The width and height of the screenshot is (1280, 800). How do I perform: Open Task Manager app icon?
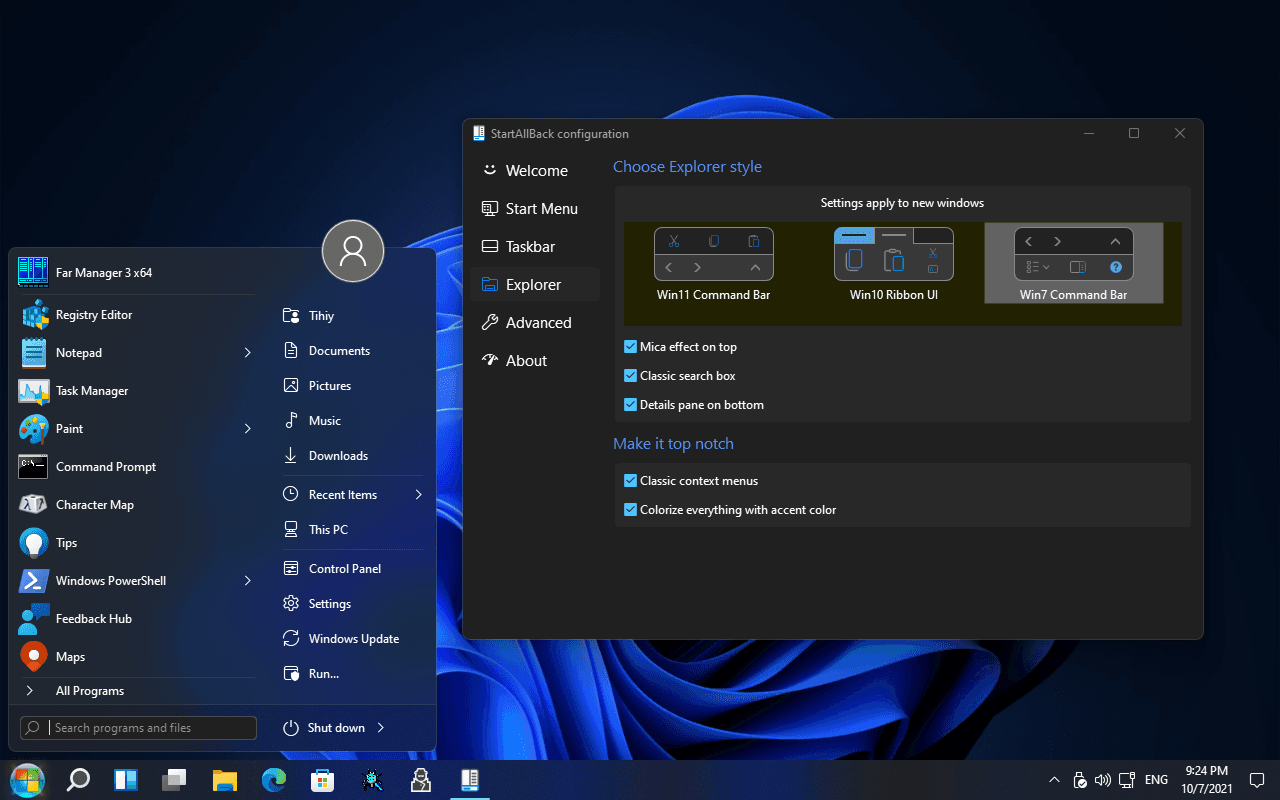click(x=34, y=391)
